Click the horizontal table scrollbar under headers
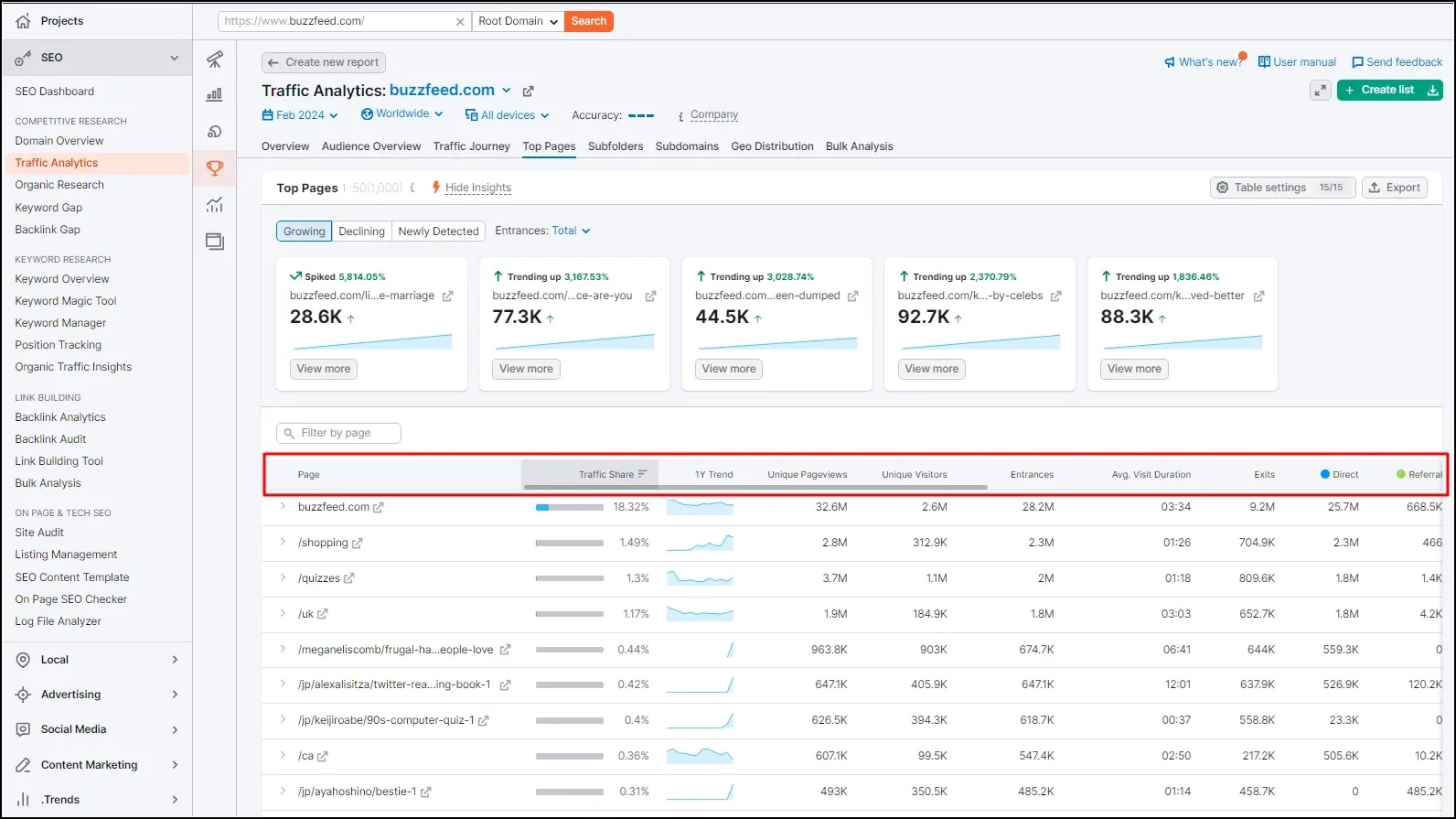1456x819 pixels. [x=755, y=488]
